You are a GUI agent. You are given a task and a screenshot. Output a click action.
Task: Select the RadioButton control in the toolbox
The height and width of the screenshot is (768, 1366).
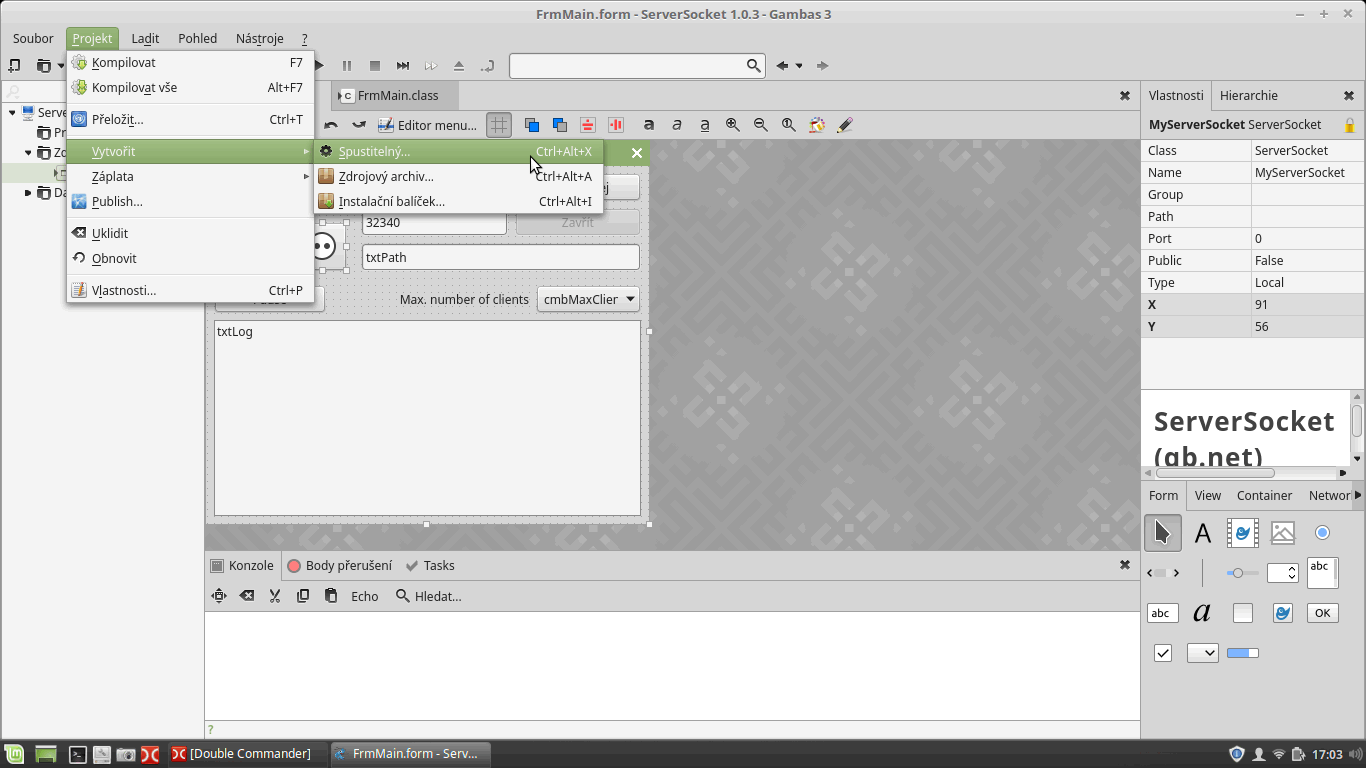point(1322,534)
